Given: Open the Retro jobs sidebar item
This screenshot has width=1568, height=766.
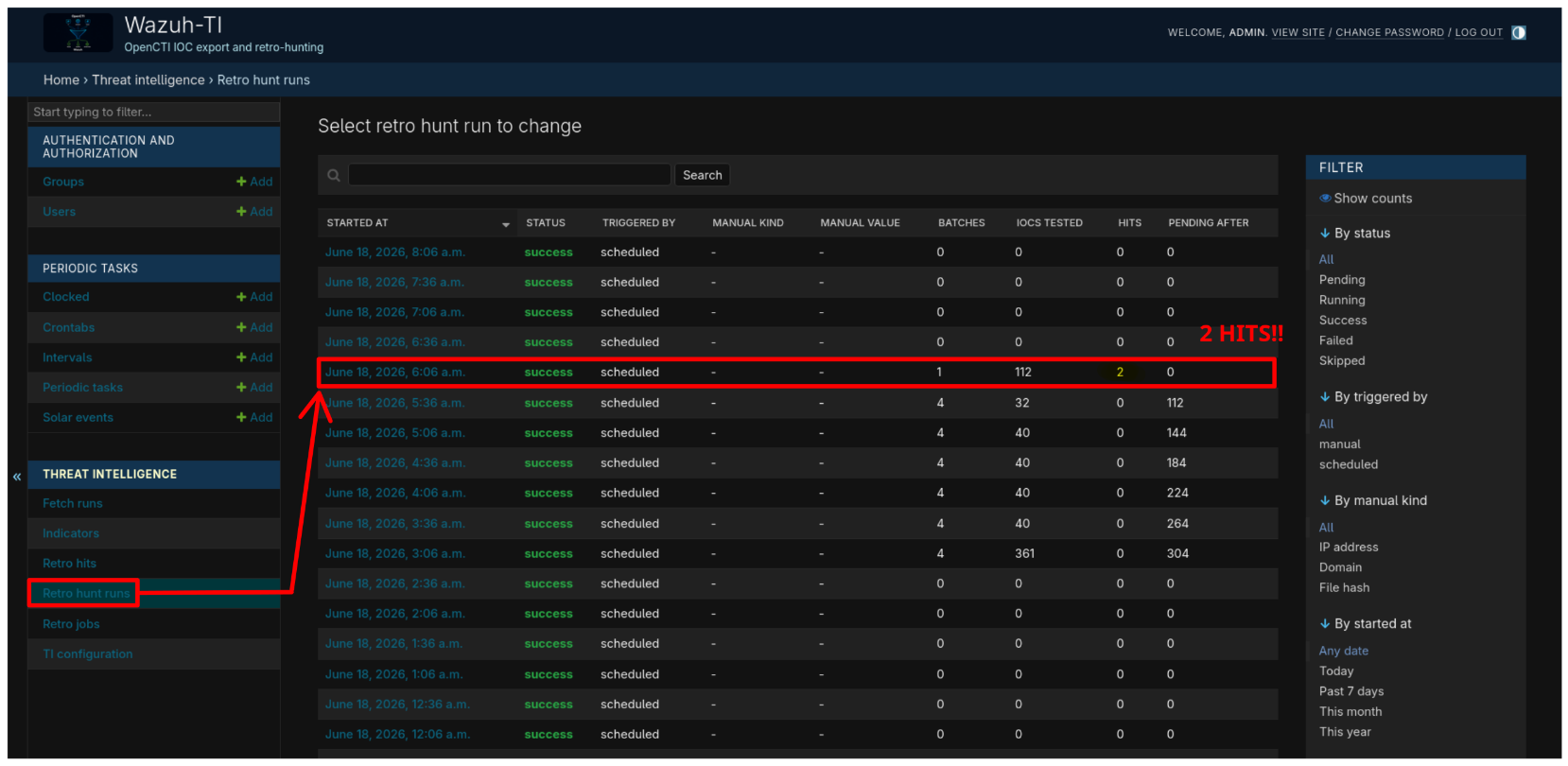Looking at the screenshot, I should [x=71, y=624].
